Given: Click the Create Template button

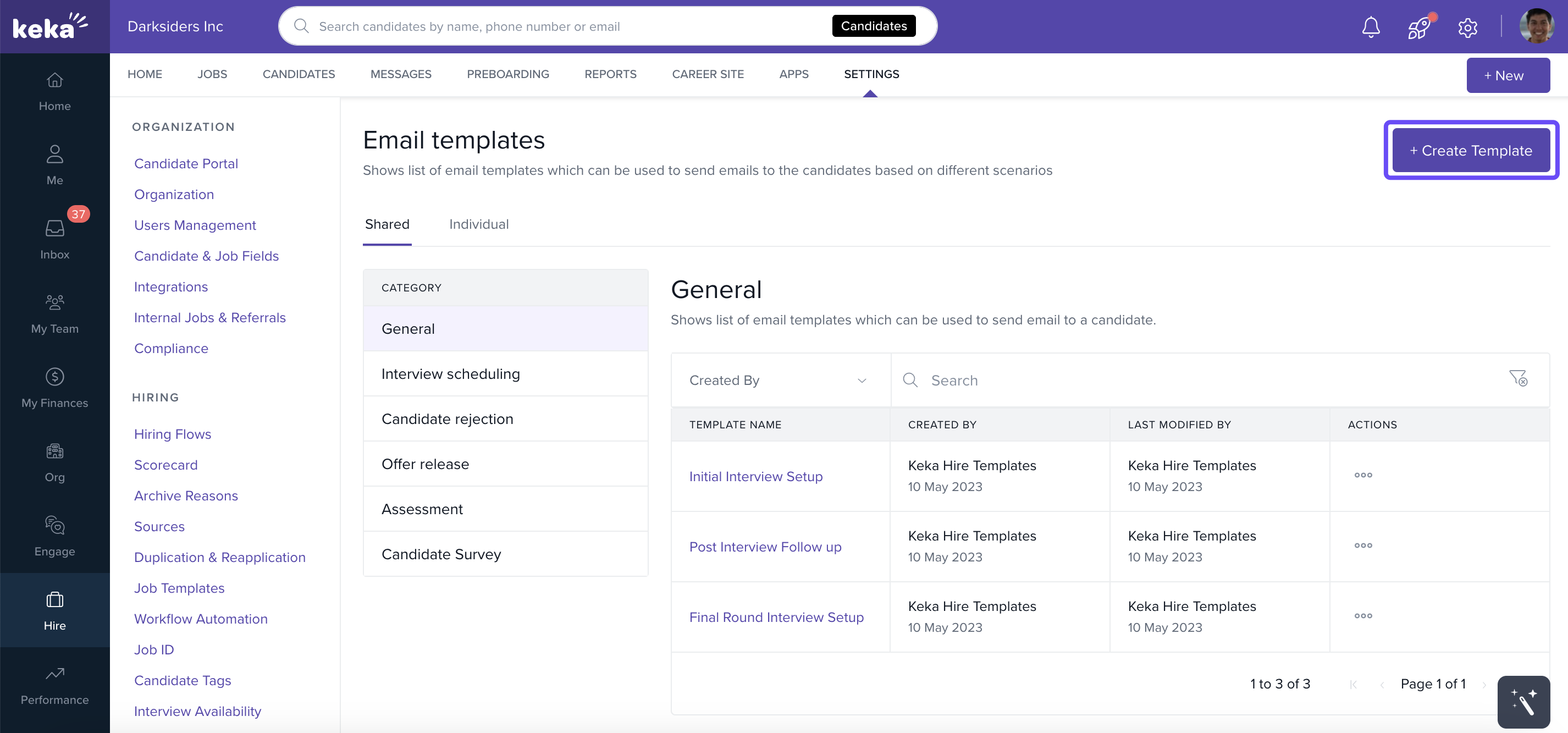Looking at the screenshot, I should click(x=1471, y=150).
